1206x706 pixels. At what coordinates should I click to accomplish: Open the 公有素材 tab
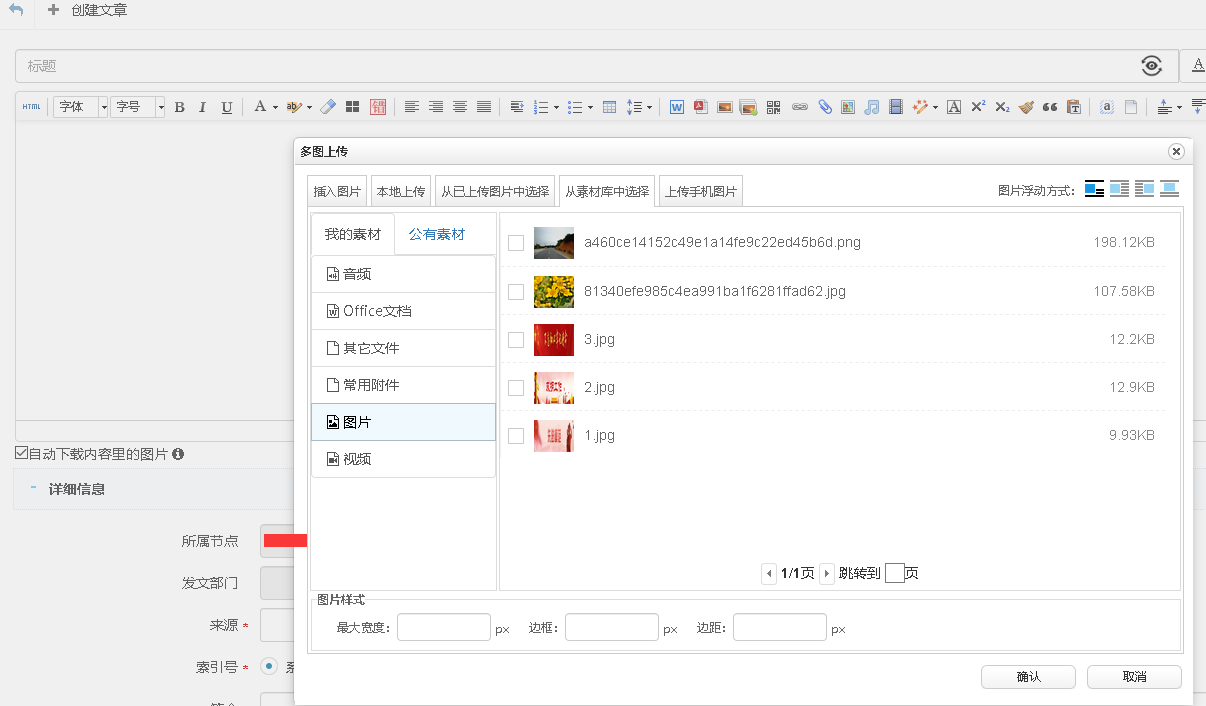[437, 235]
